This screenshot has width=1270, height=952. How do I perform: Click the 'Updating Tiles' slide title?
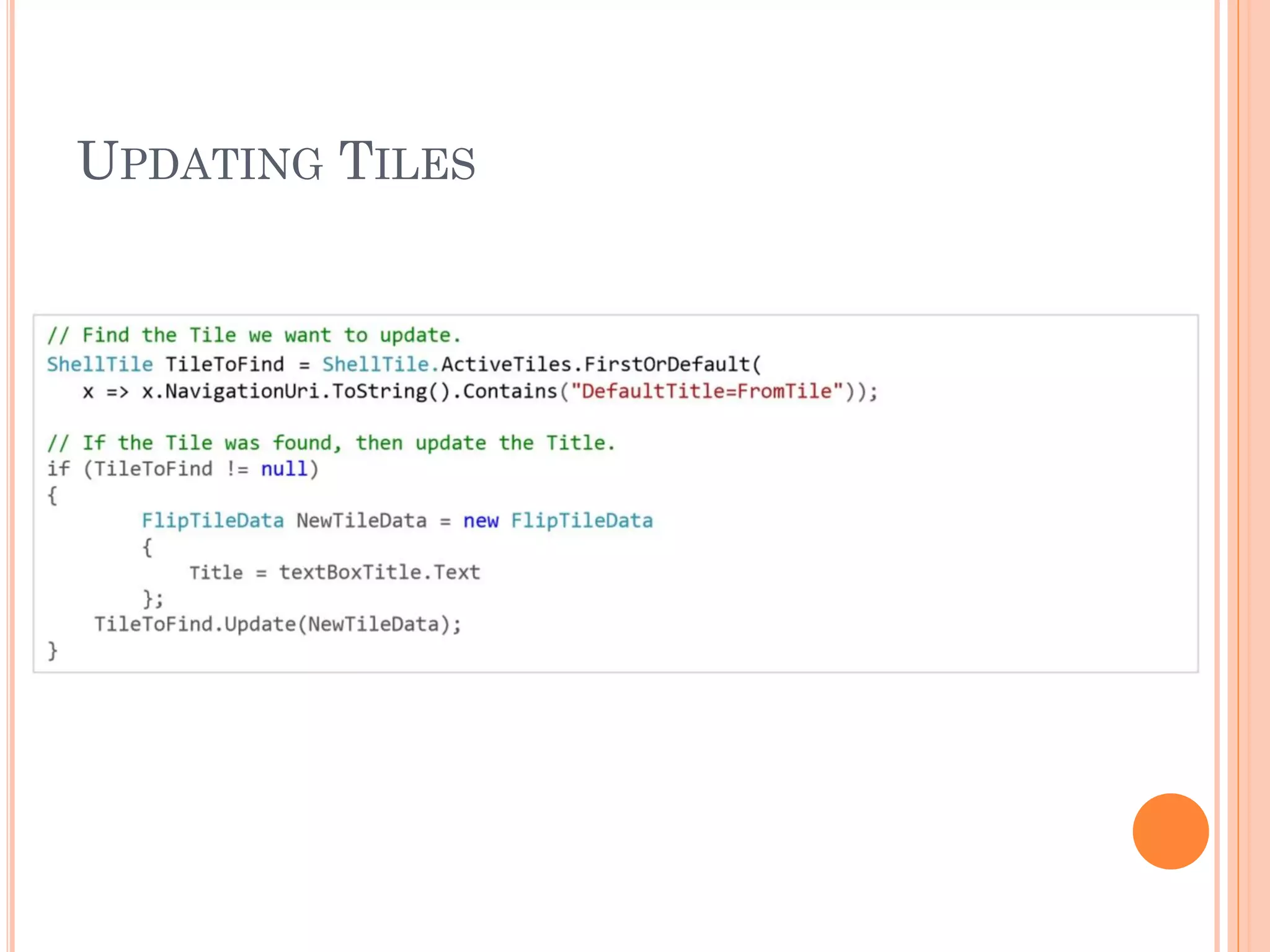pos(276,162)
